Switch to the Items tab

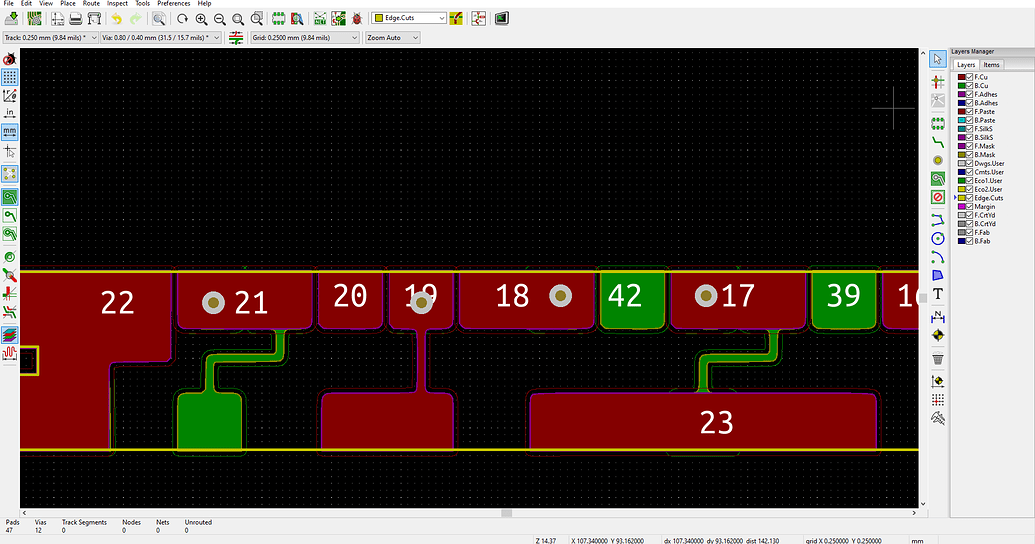point(991,65)
